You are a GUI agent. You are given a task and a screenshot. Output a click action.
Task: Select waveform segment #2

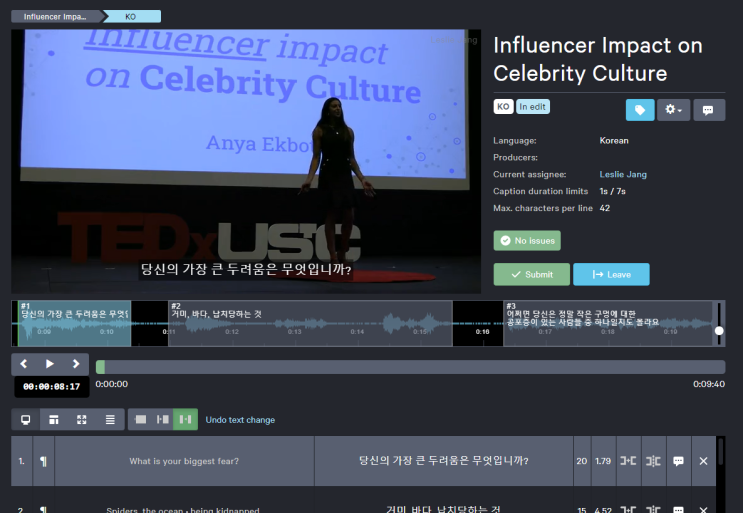pyautogui.click(x=310, y=324)
